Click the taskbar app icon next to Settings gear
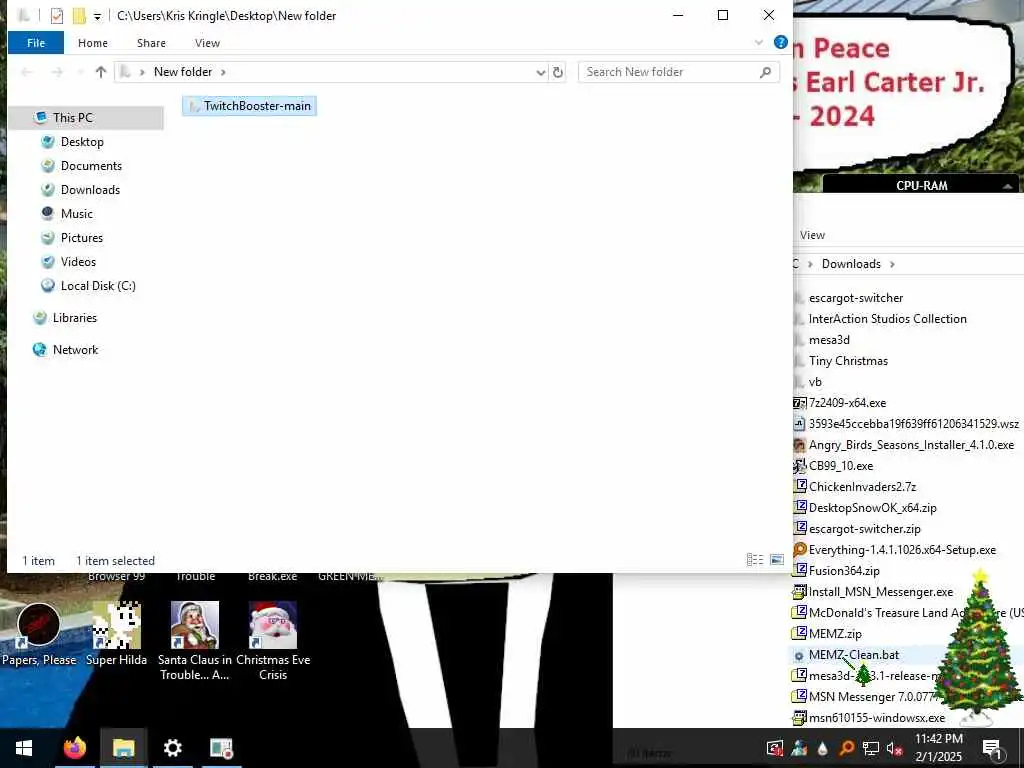This screenshot has width=1024, height=768. coord(221,748)
